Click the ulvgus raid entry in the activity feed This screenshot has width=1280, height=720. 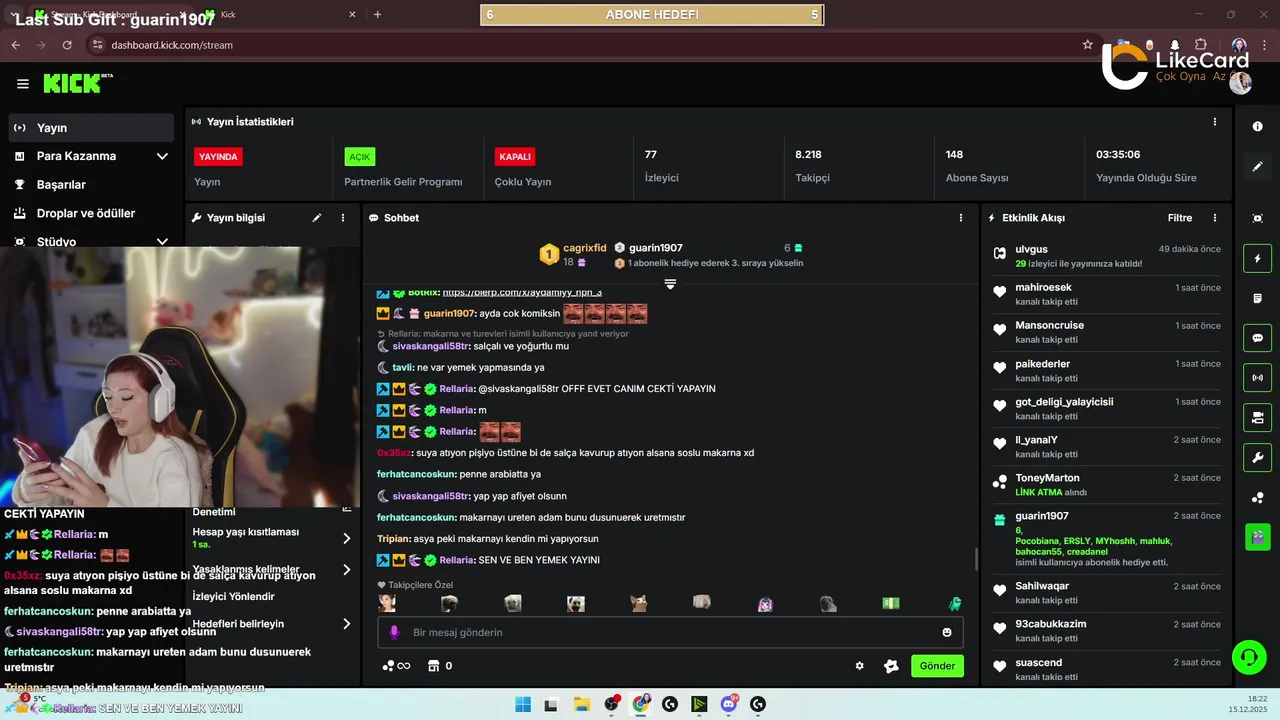tap(1106, 256)
